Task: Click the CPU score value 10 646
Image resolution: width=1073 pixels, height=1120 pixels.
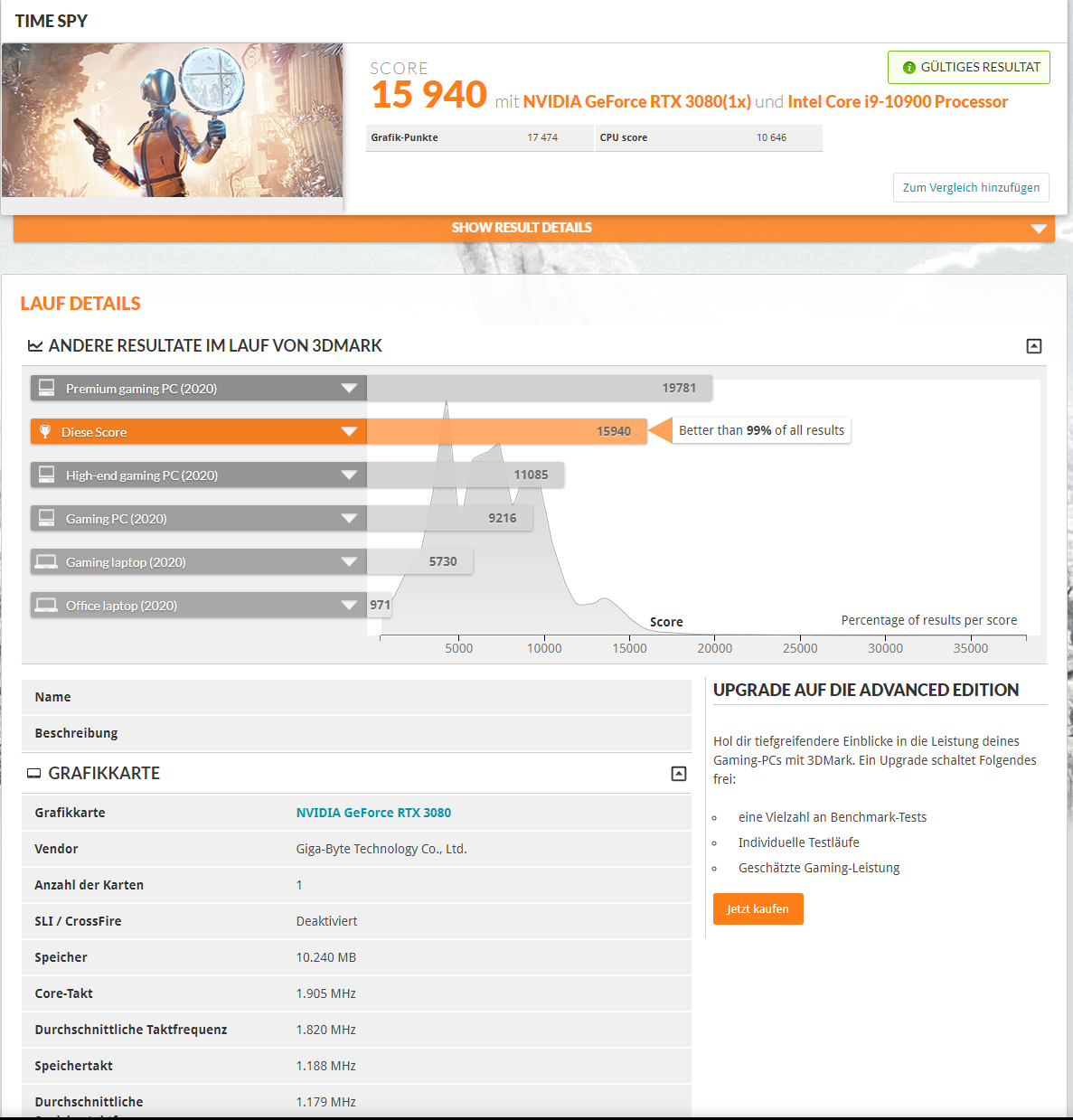Action: click(771, 137)
